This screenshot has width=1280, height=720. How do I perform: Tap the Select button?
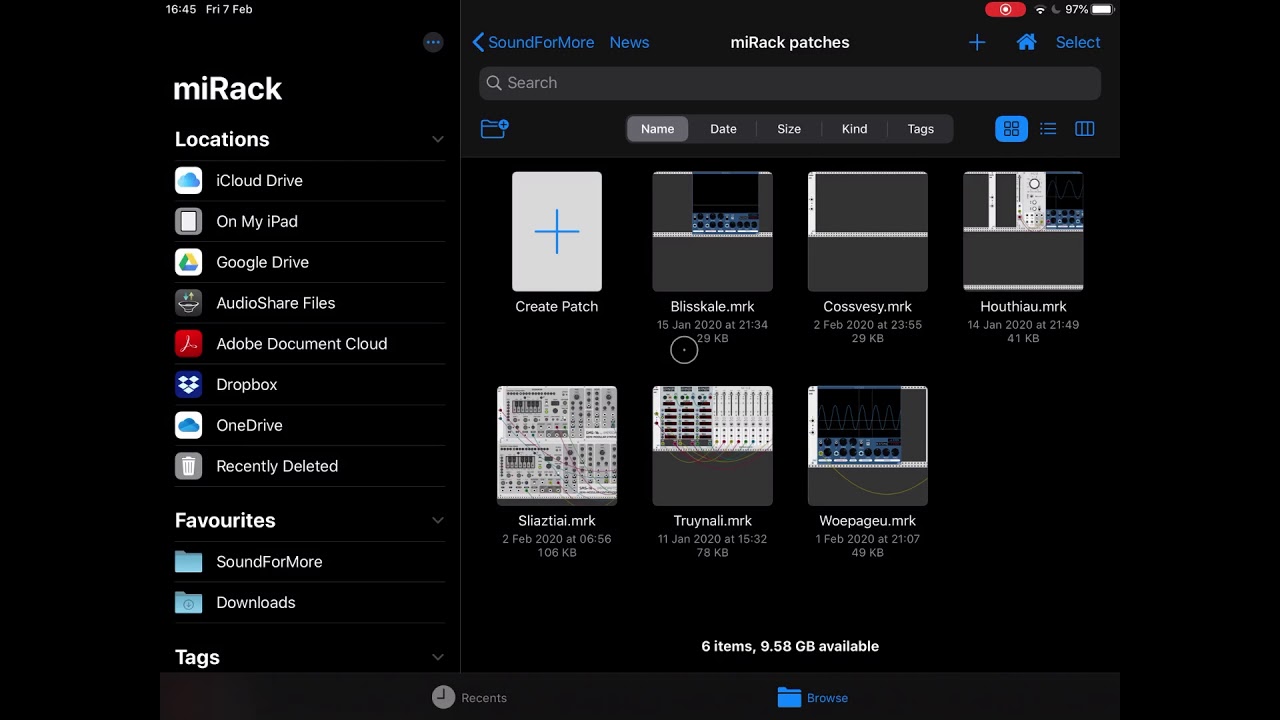tap(1078, 42)
